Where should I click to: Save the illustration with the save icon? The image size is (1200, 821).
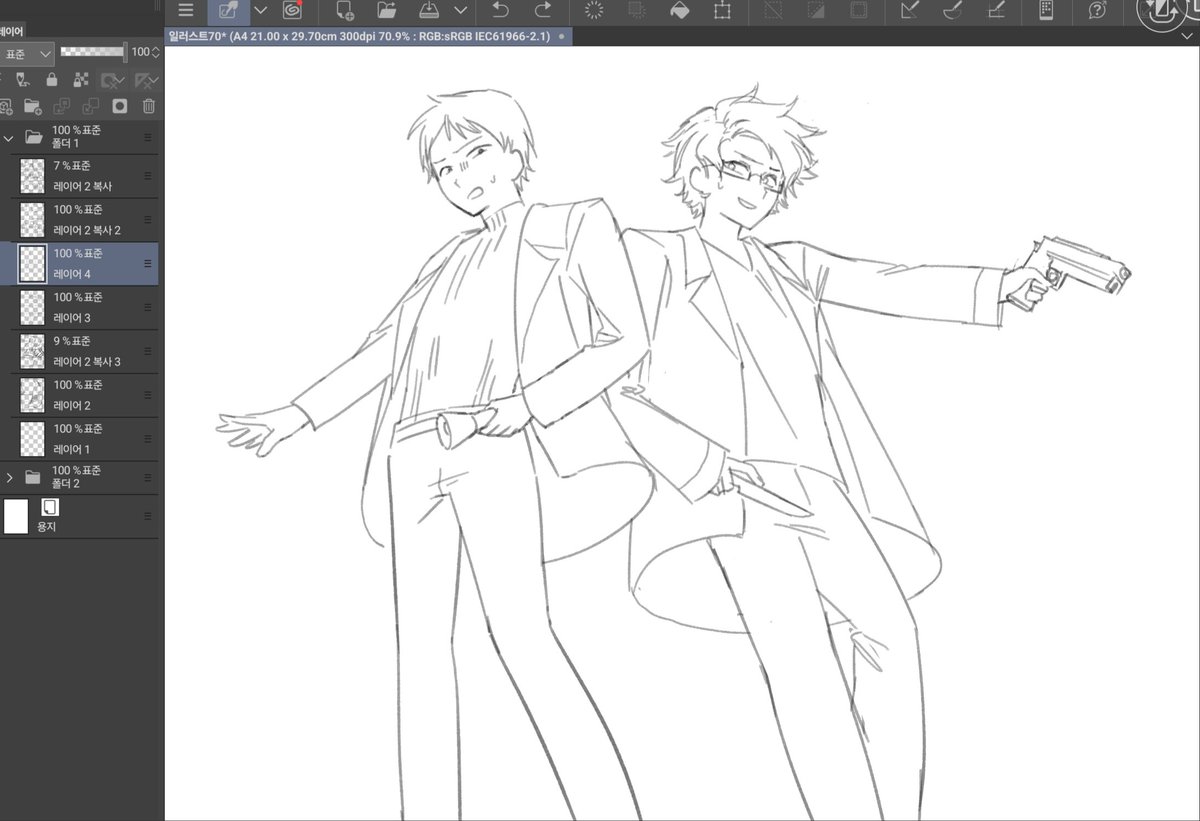[428, 11]
